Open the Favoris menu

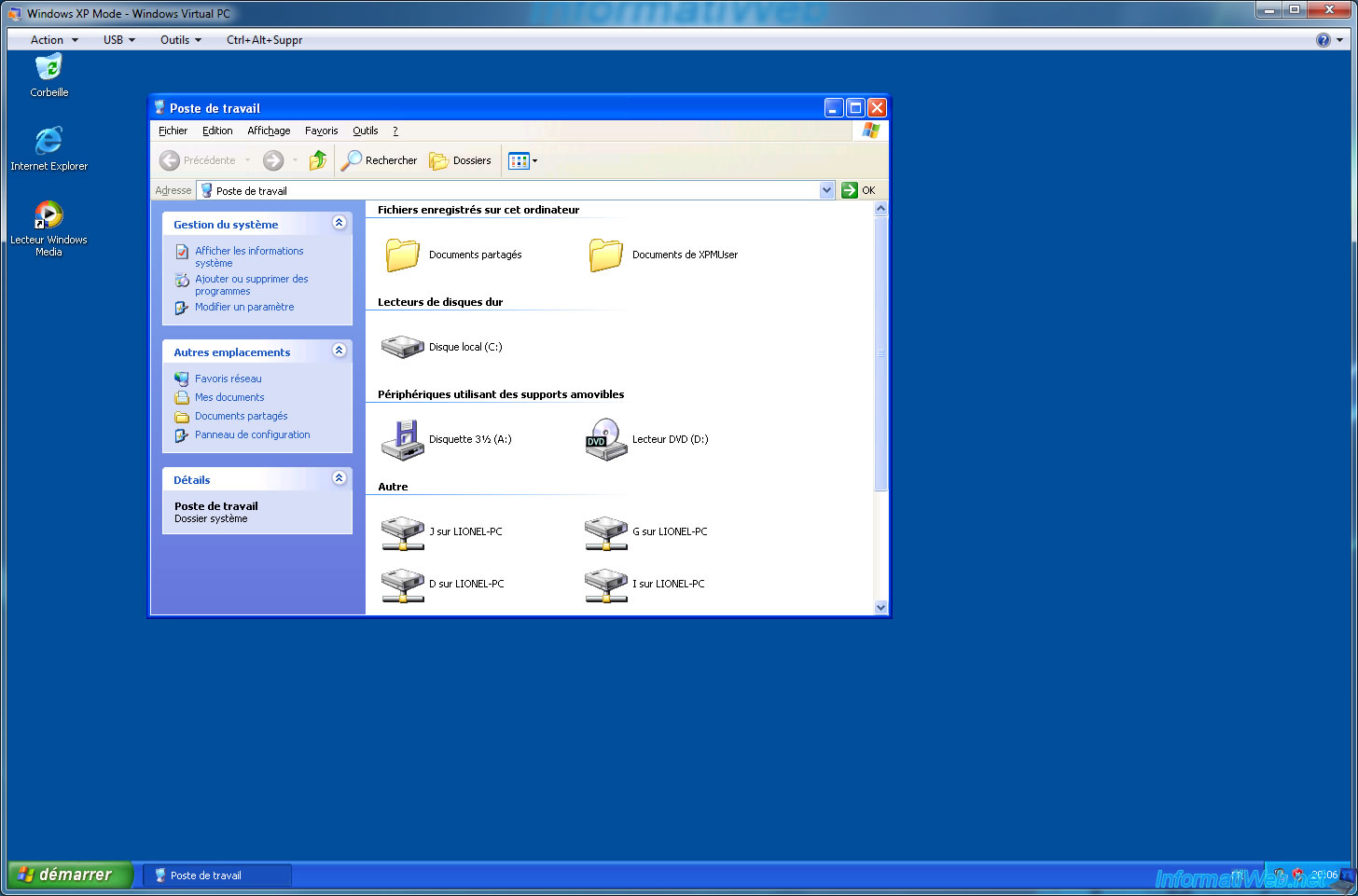point(321,131)
